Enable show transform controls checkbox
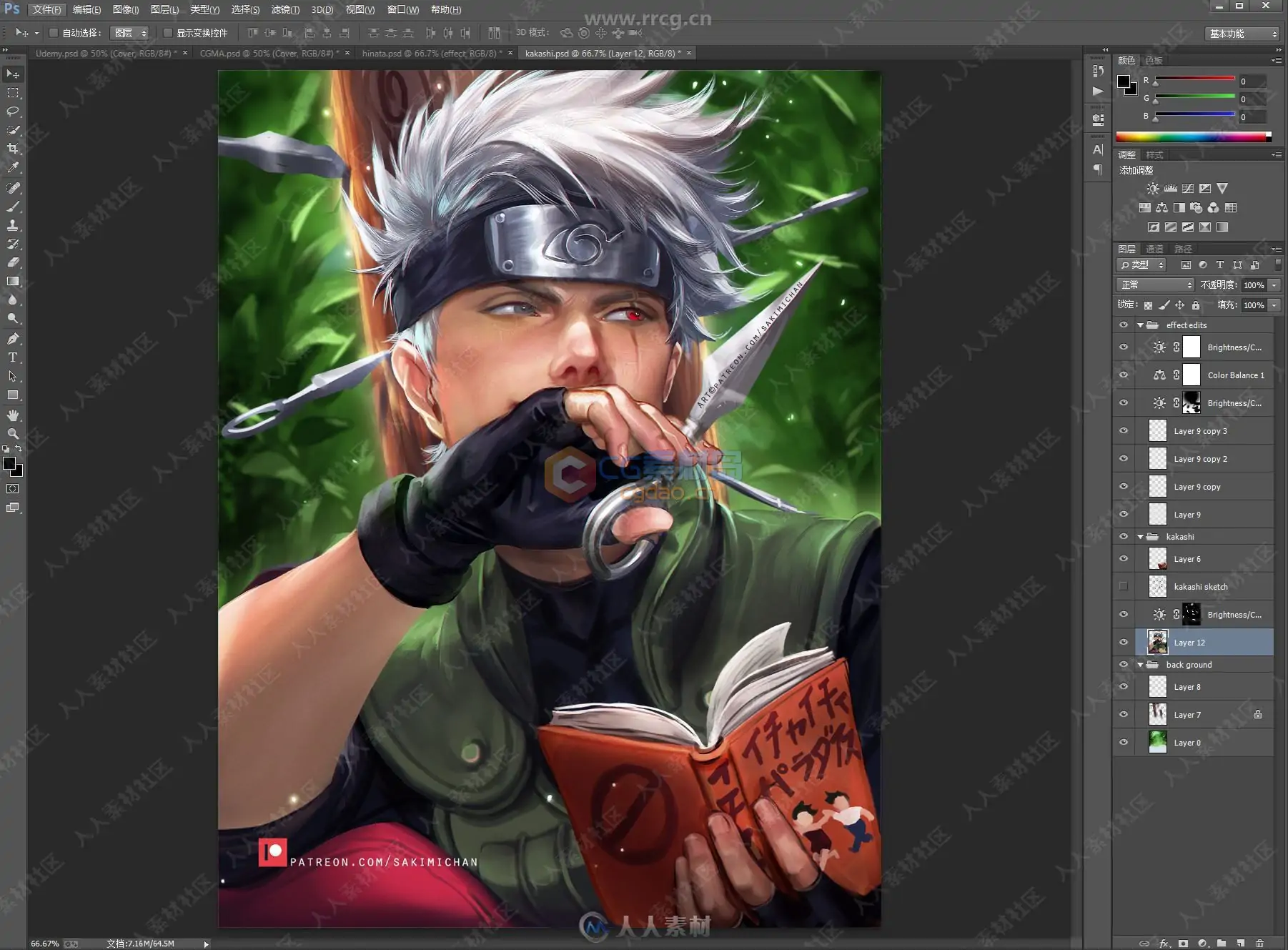1288x950 pixels. [168, 33]
